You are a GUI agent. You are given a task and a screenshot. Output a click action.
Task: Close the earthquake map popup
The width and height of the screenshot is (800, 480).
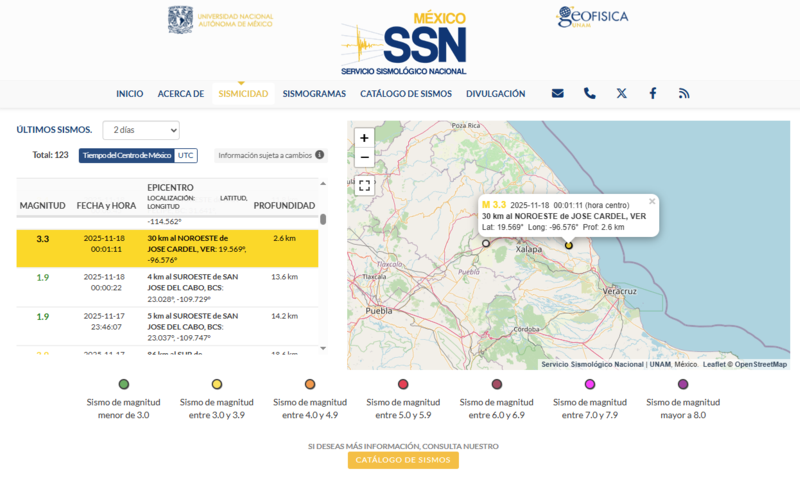(x=652, y=201)
